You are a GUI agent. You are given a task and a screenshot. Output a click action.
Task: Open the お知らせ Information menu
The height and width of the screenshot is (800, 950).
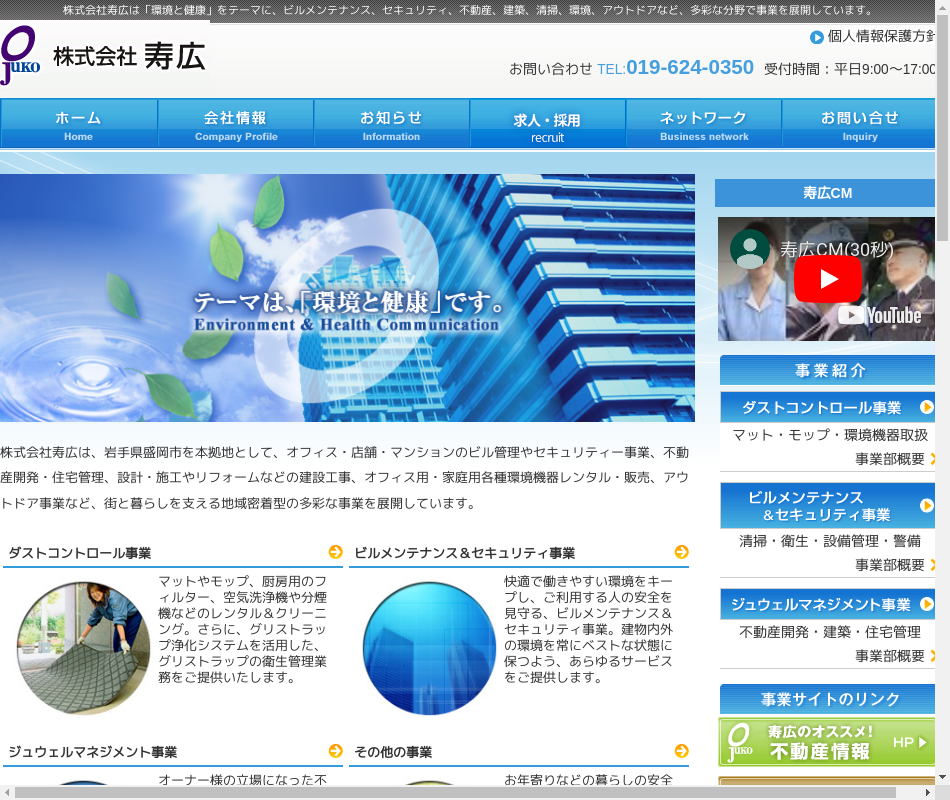391,124
